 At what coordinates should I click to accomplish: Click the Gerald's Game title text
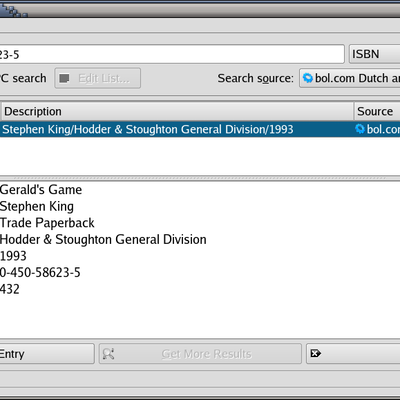click(41, 190)
